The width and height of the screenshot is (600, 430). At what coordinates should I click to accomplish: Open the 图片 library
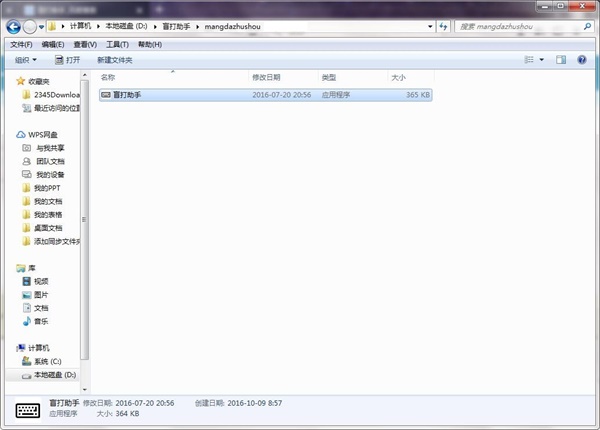pos(36,295)
